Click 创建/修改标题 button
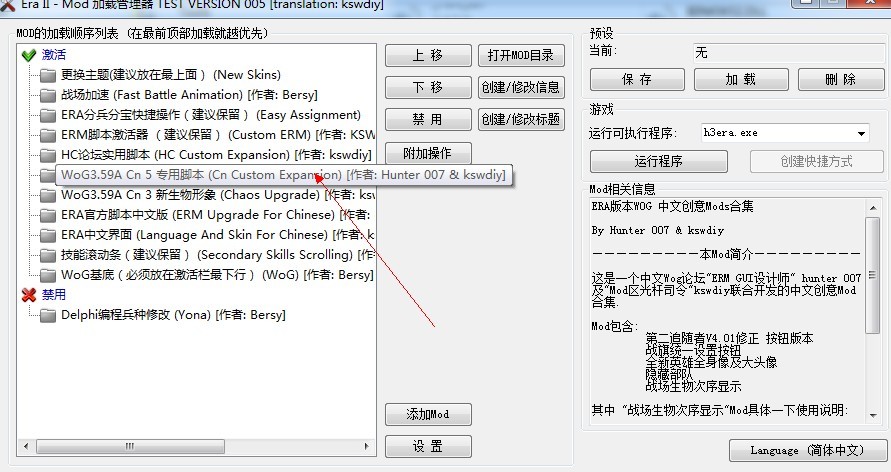This screenshot has width=891, height=472. coord(521,119)
